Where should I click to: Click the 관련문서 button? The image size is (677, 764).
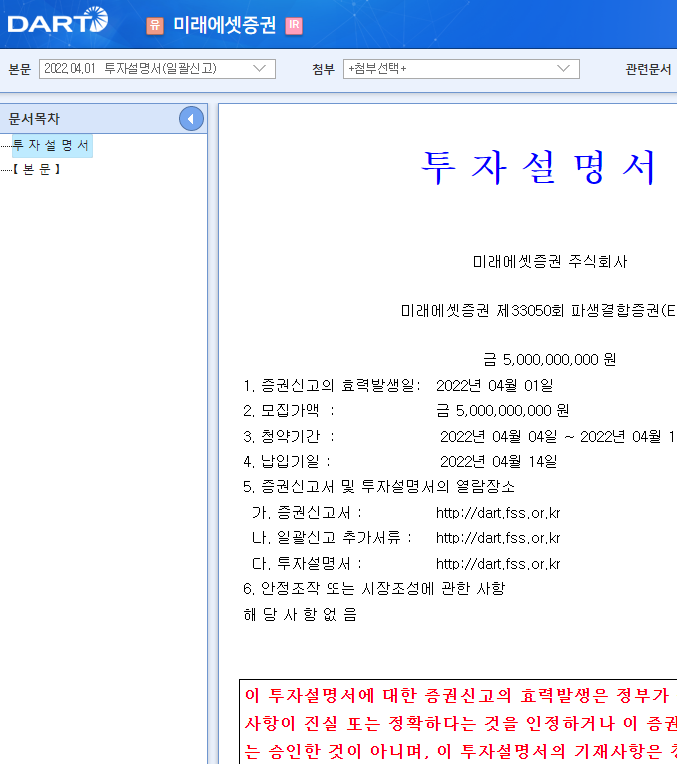pos(648,69)
